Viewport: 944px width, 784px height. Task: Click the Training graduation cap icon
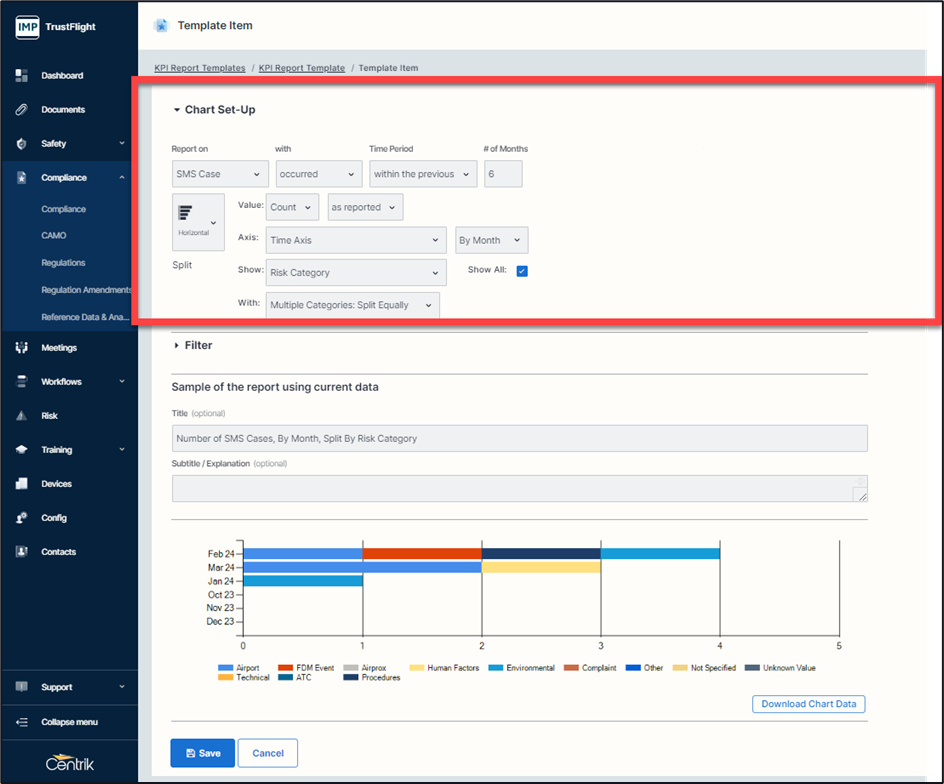(x=21, y=450)
